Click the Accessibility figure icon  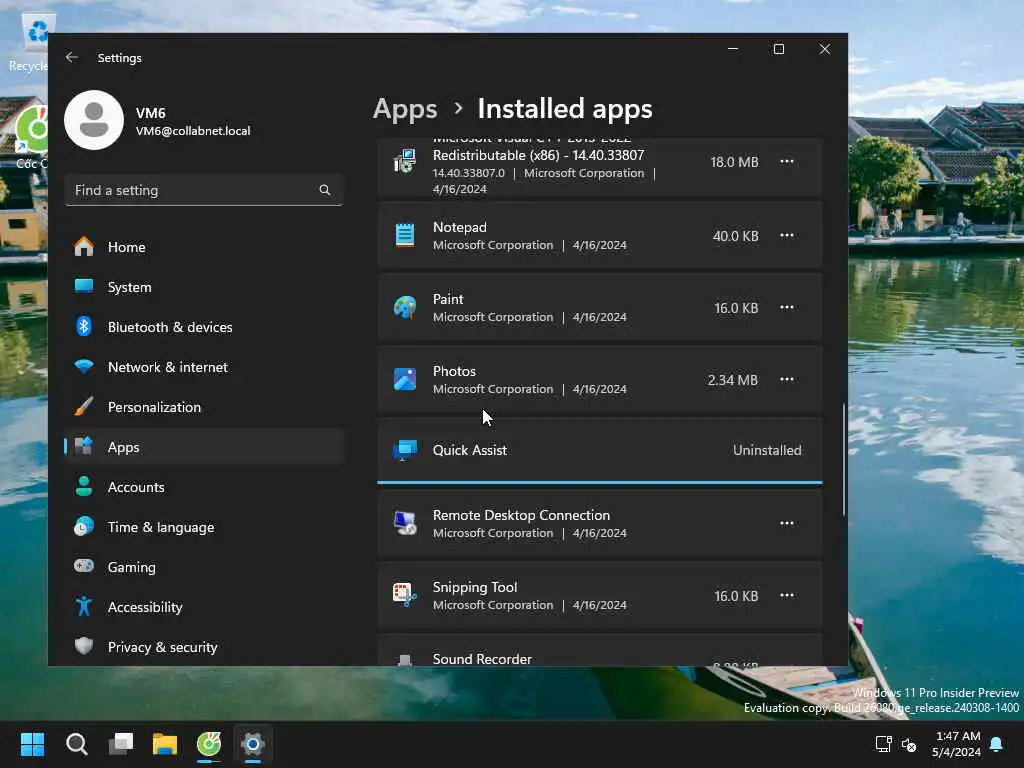point(84,606)
